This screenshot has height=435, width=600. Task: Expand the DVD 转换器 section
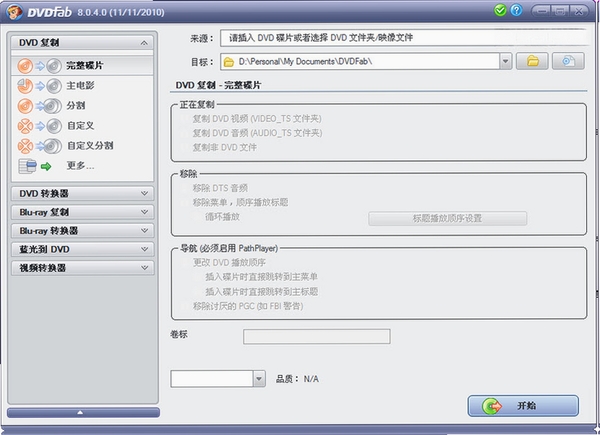(x=83, y=194)
